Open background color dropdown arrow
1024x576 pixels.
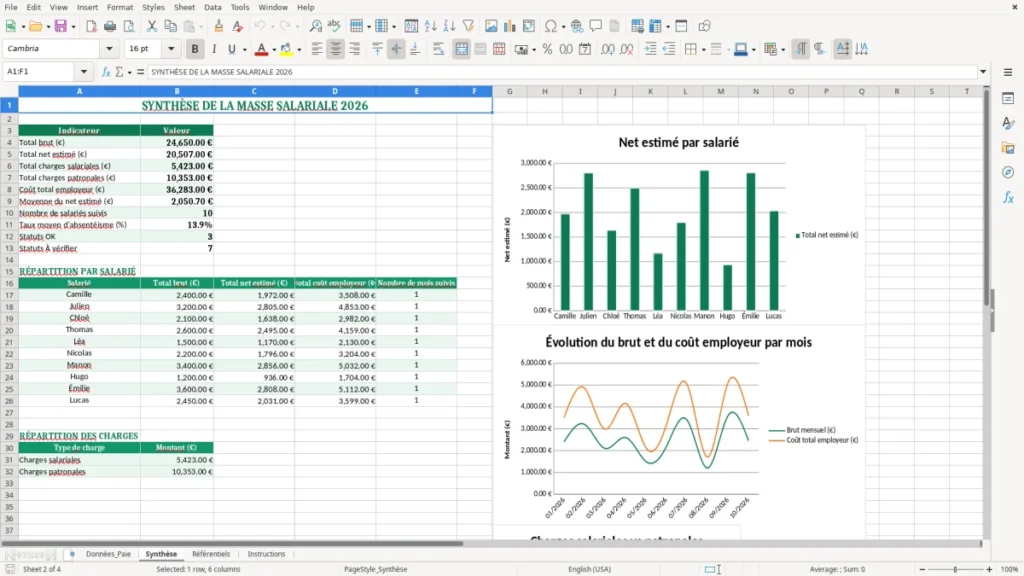click(299, 50)
